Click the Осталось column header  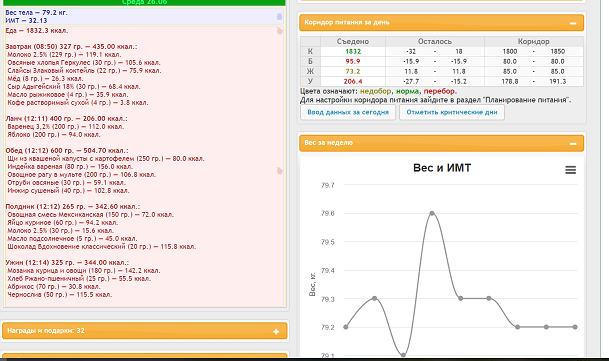tap(435, 41)
